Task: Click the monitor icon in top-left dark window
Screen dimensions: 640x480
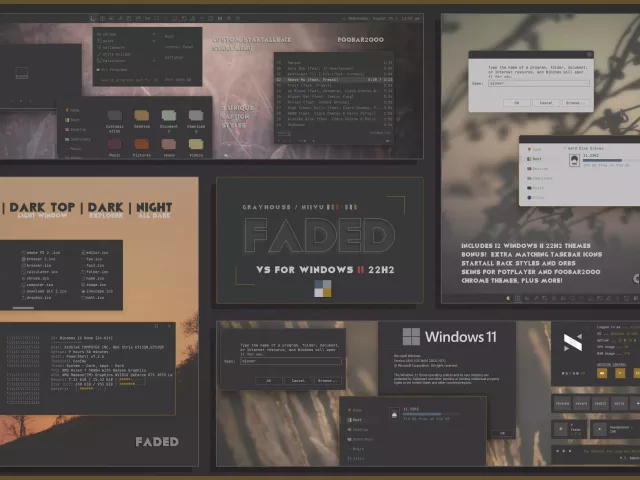Action: click(x=22, y=73)
